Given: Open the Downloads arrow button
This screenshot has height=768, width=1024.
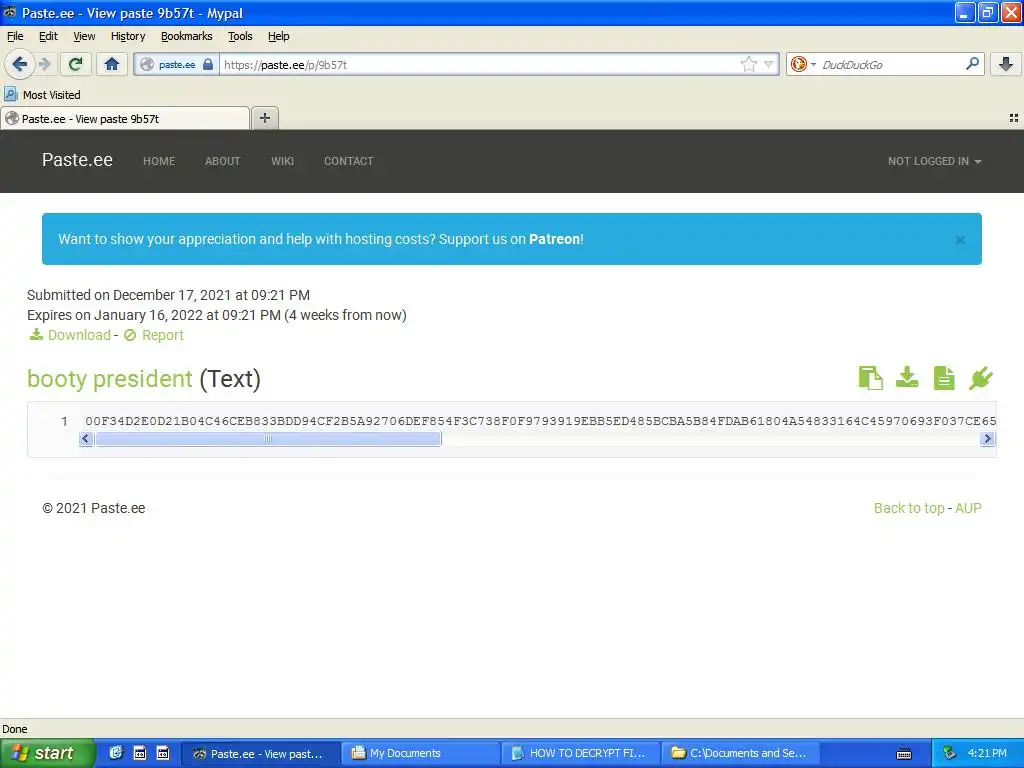Looking at the screenshot, I should [1006, 64].
